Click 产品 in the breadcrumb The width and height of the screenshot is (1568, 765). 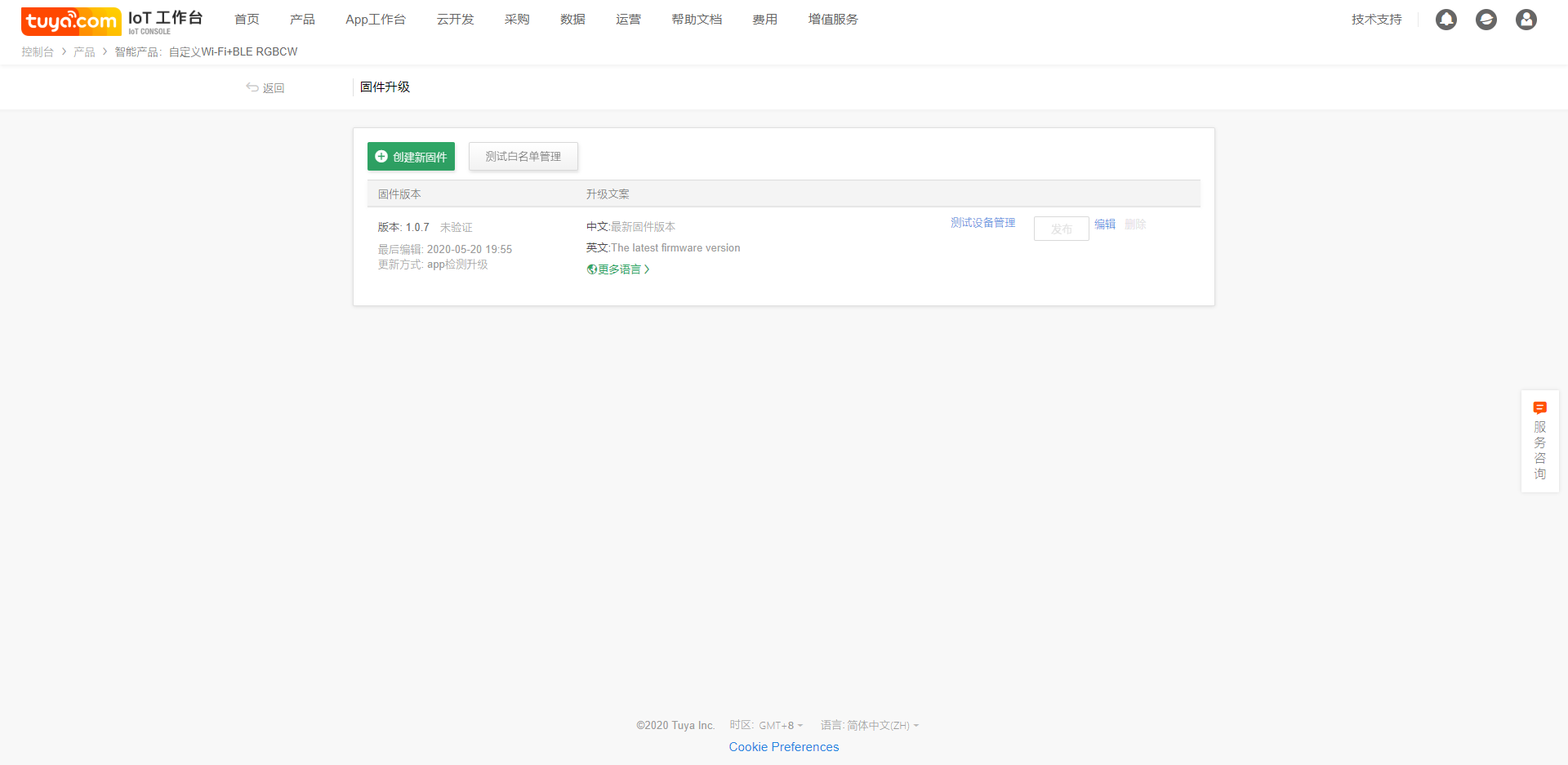84,51
